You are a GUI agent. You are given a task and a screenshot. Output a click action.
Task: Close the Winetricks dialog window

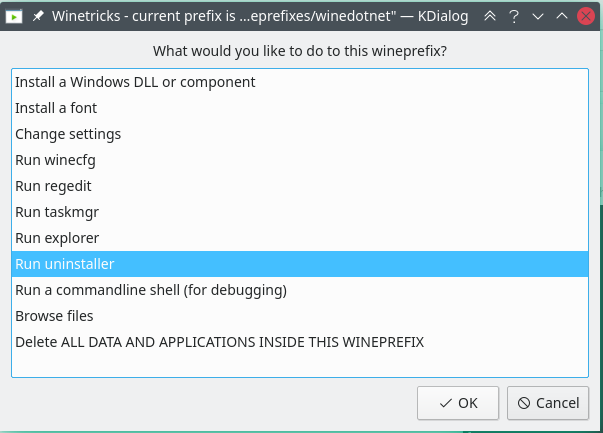[x=585, y=17]
